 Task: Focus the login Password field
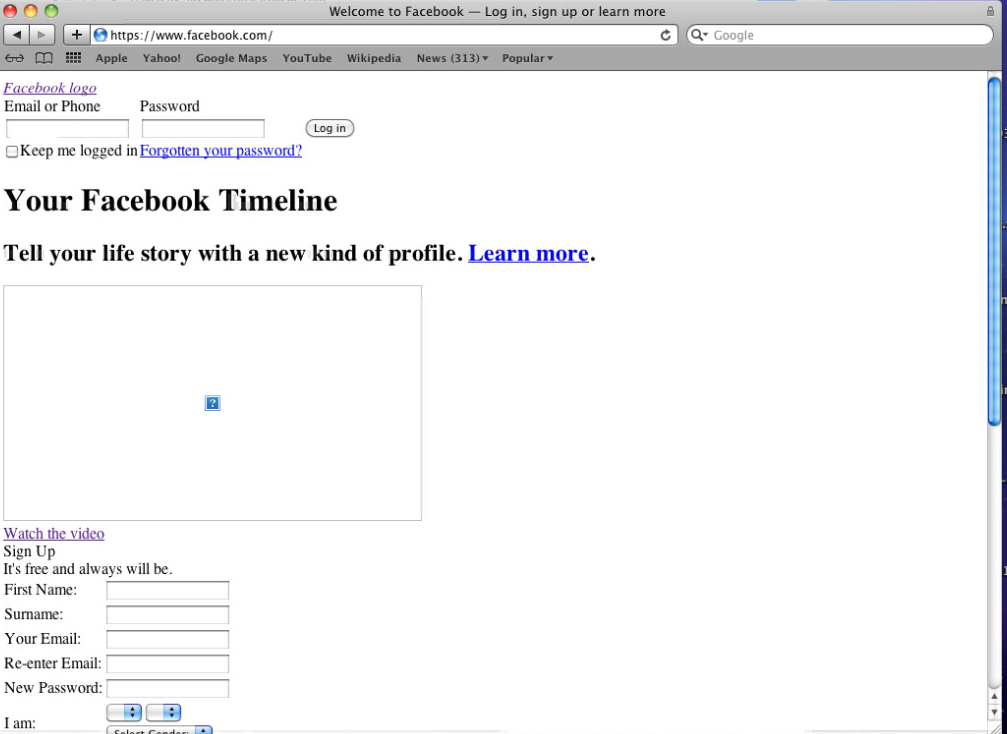pyautogui.click(x=203, y=128)
